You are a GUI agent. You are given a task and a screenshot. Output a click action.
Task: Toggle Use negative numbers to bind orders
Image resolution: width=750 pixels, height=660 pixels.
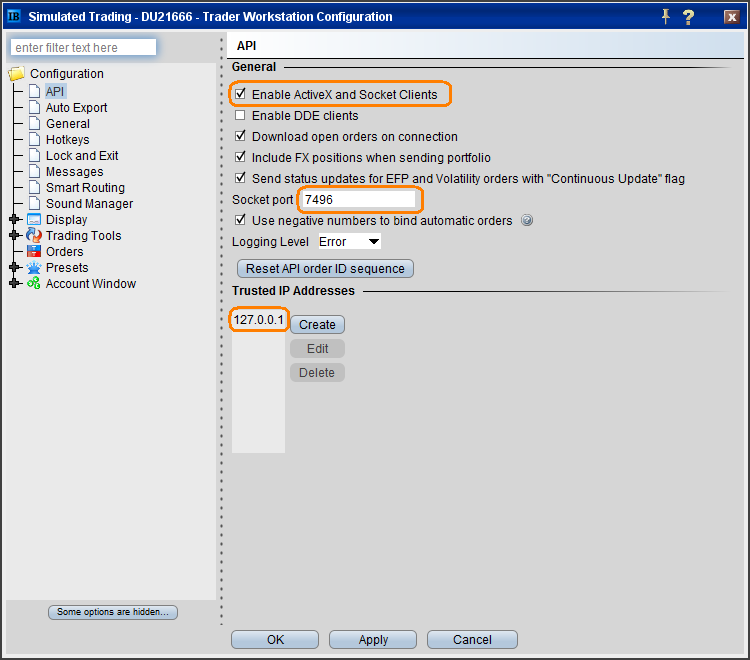point(240,220)
